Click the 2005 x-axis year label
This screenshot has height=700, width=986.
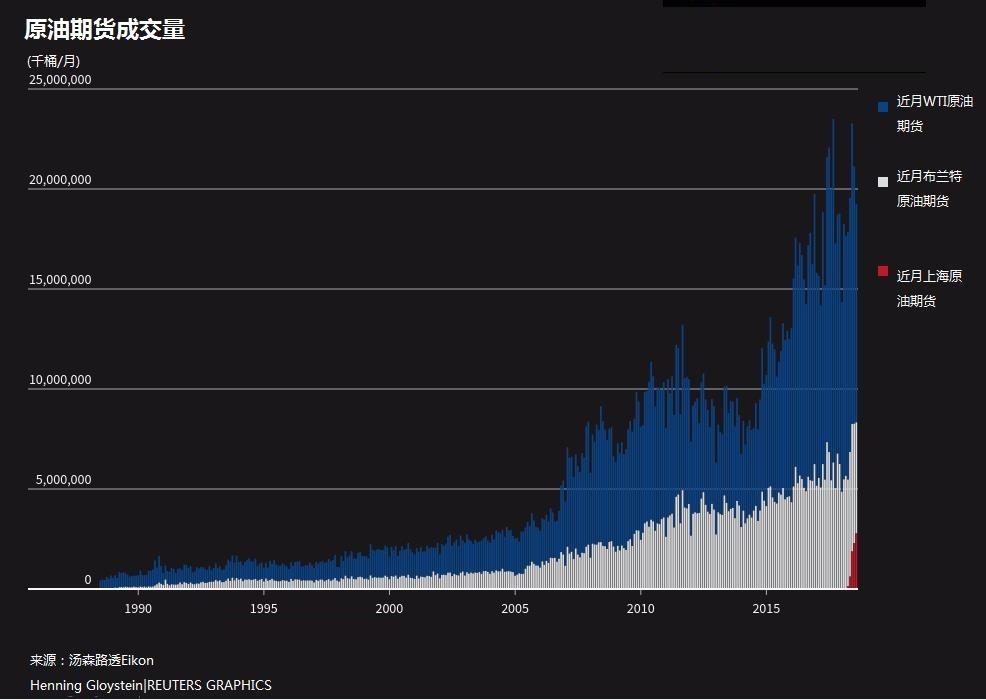(x=515, y=608)
